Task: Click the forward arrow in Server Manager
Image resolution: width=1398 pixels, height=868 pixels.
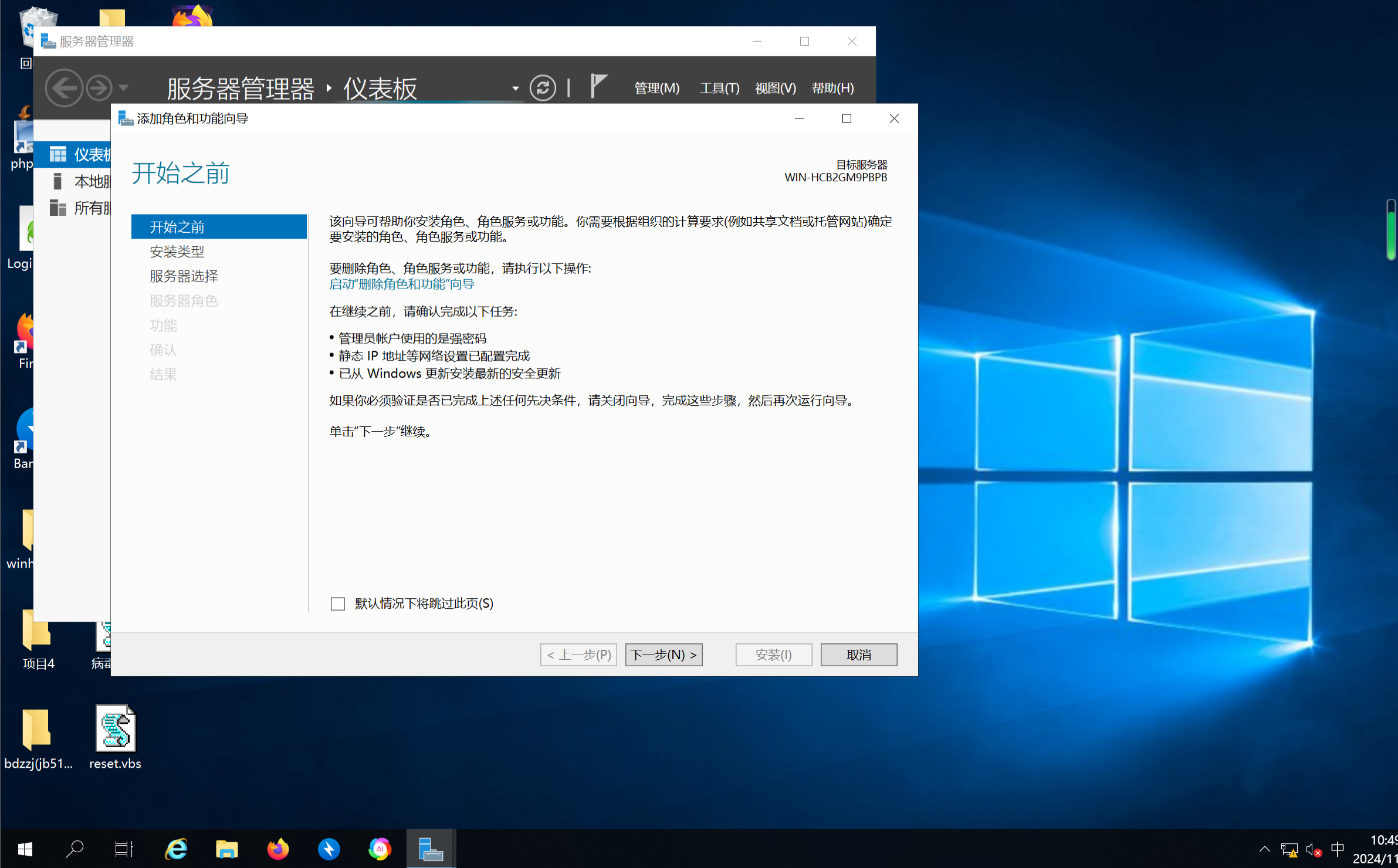Action: 99,88
